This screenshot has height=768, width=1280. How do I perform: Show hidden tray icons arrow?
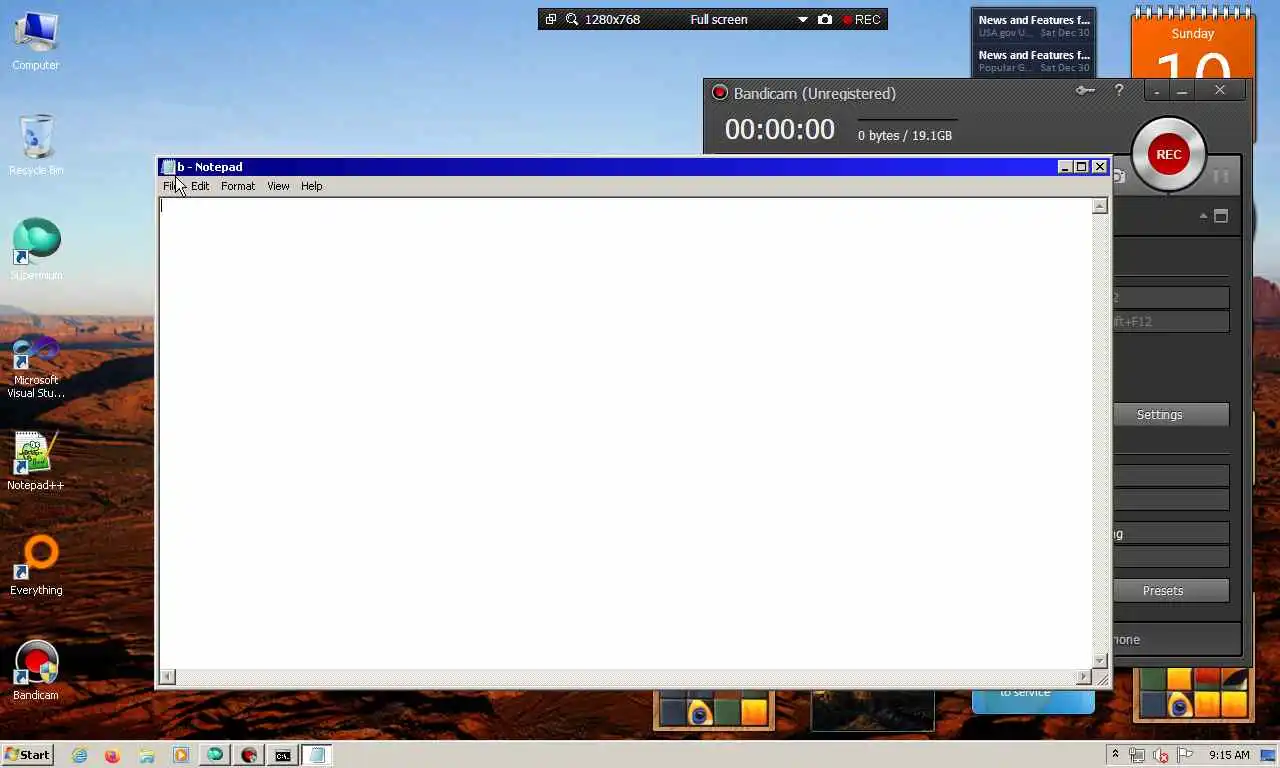click(1115, 755)
